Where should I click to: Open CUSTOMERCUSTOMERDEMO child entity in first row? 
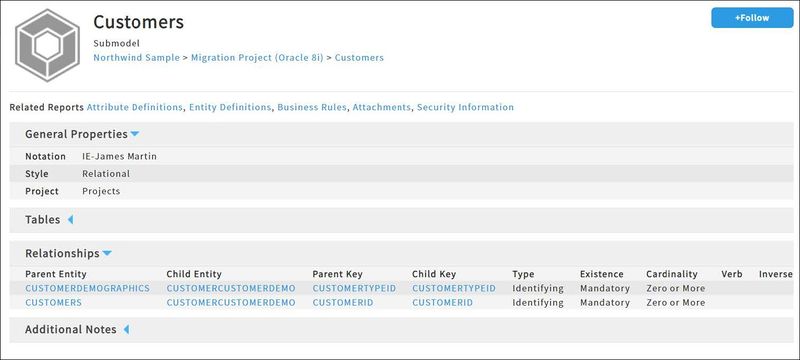(231, 288)
